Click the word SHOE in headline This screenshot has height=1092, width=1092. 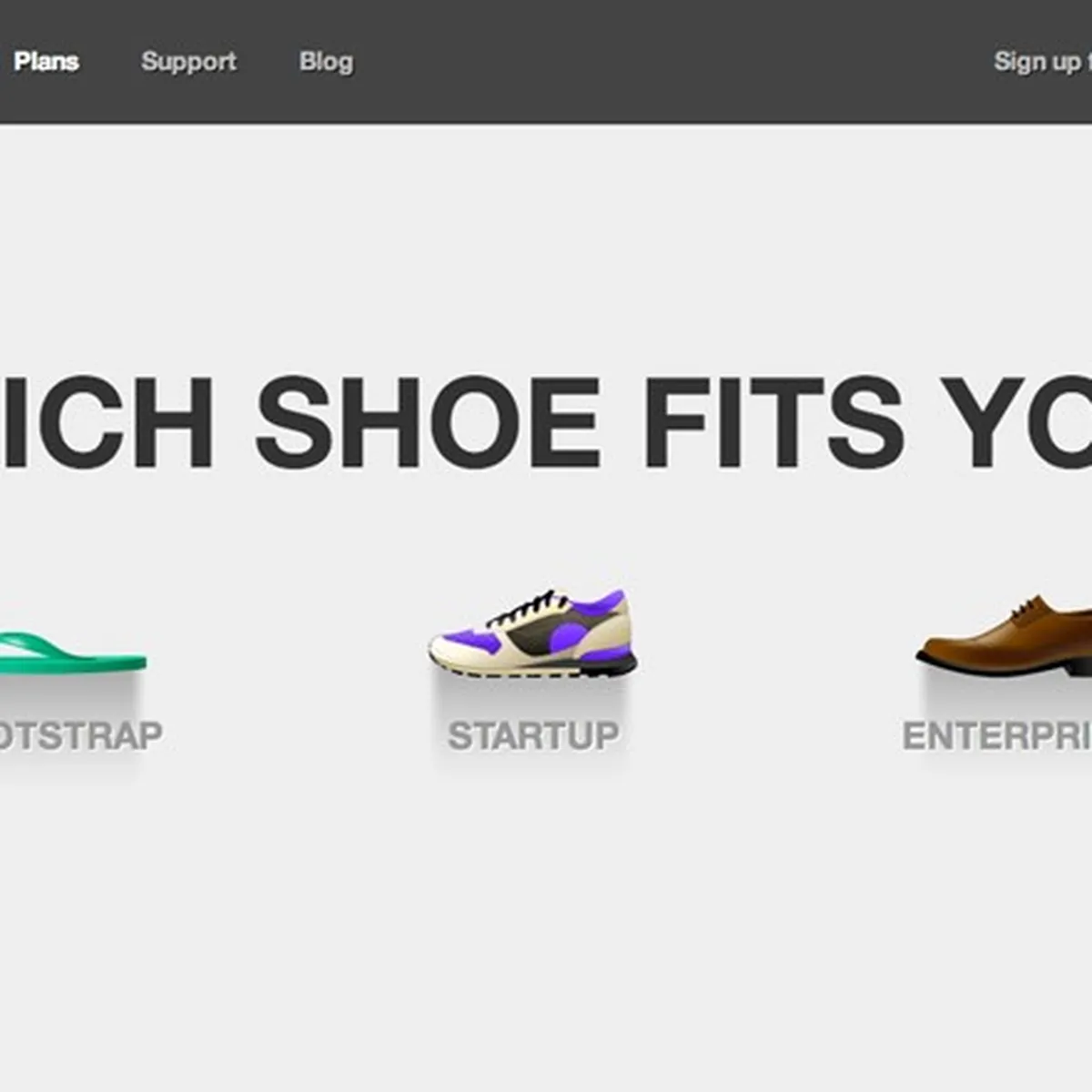(x=428, y=421)
